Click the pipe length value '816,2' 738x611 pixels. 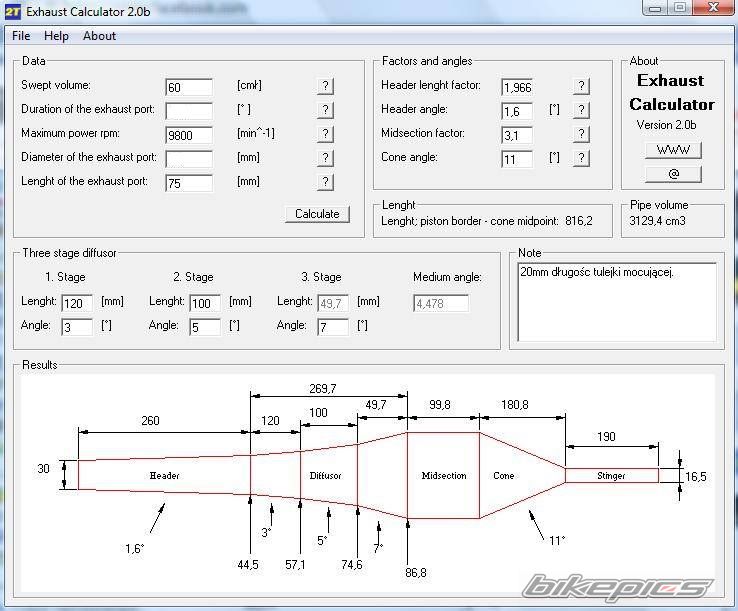click(x=579, y=221)
